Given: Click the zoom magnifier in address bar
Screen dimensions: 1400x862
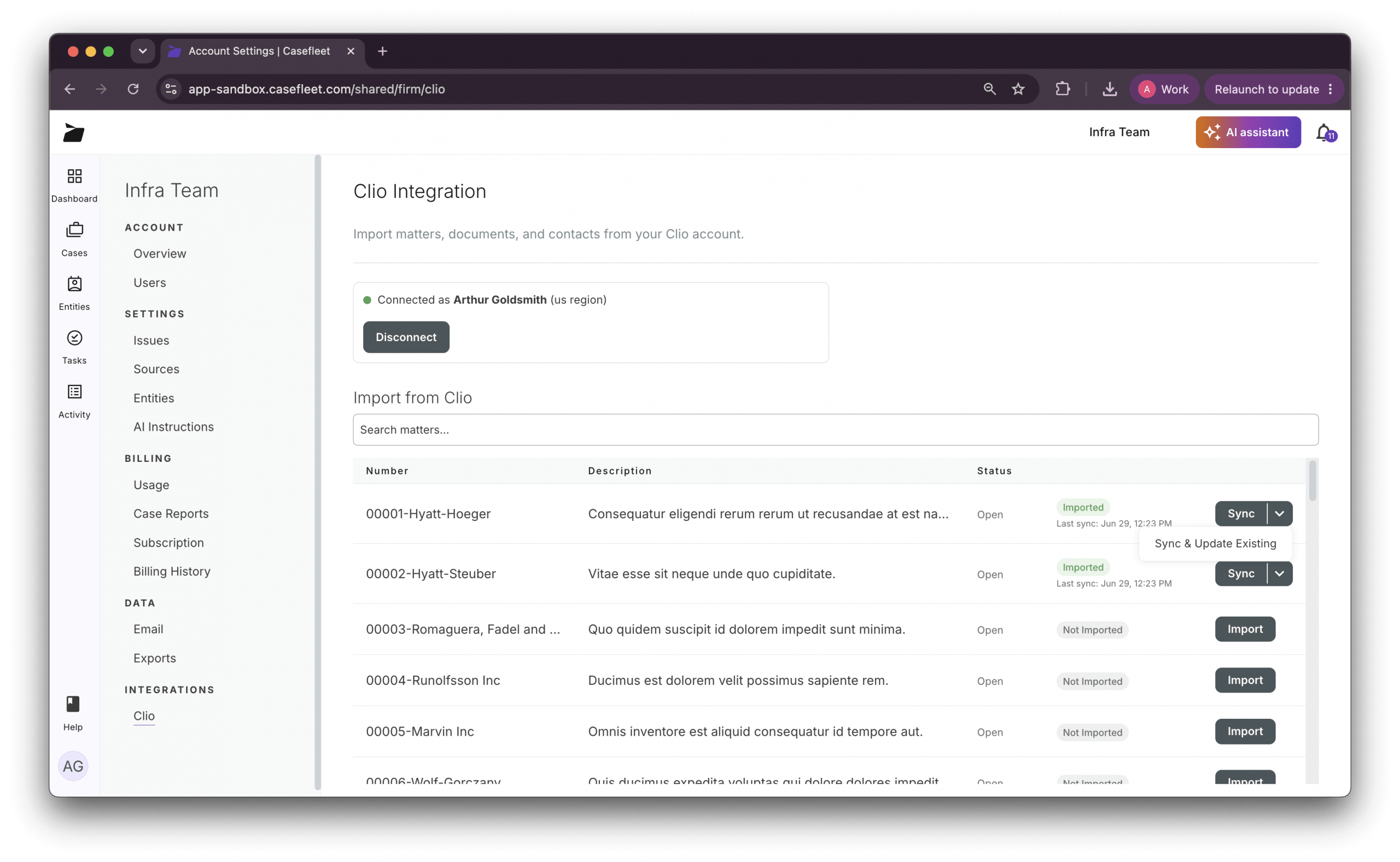Looking at the screenshot, I should click(989, 89).
